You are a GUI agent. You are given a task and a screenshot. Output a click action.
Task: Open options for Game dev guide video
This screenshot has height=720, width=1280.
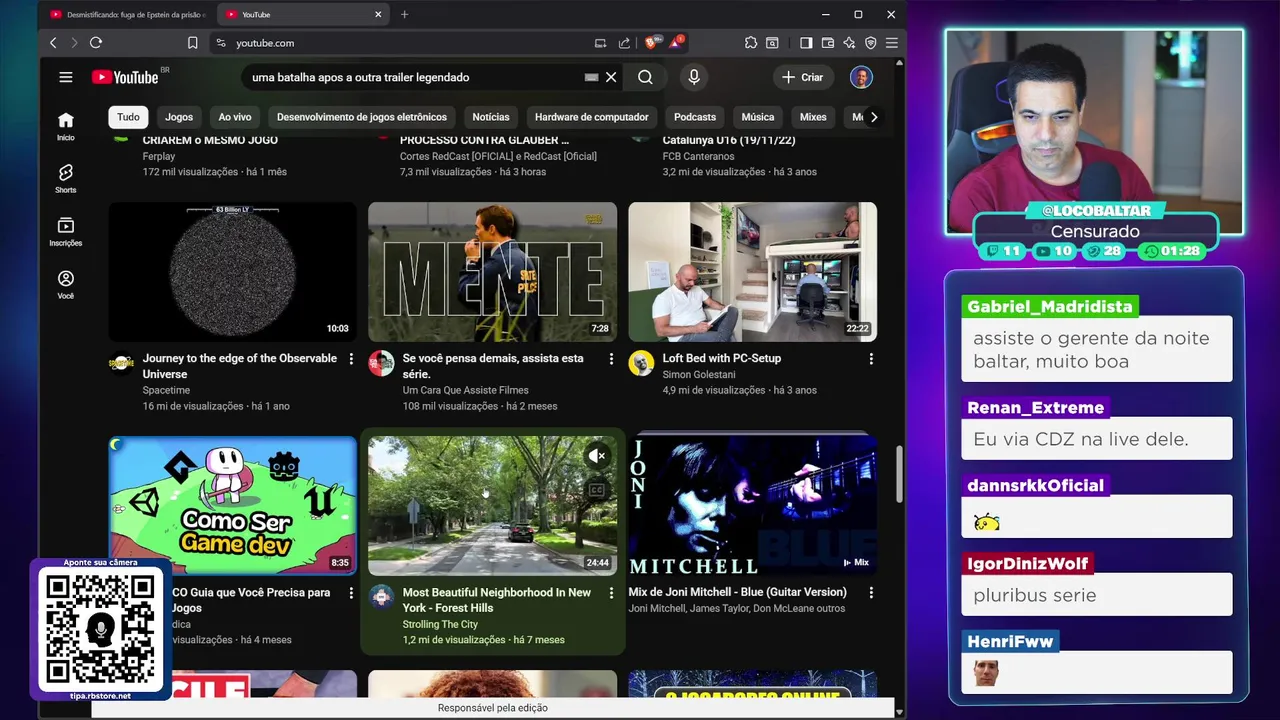pos(351,593)
